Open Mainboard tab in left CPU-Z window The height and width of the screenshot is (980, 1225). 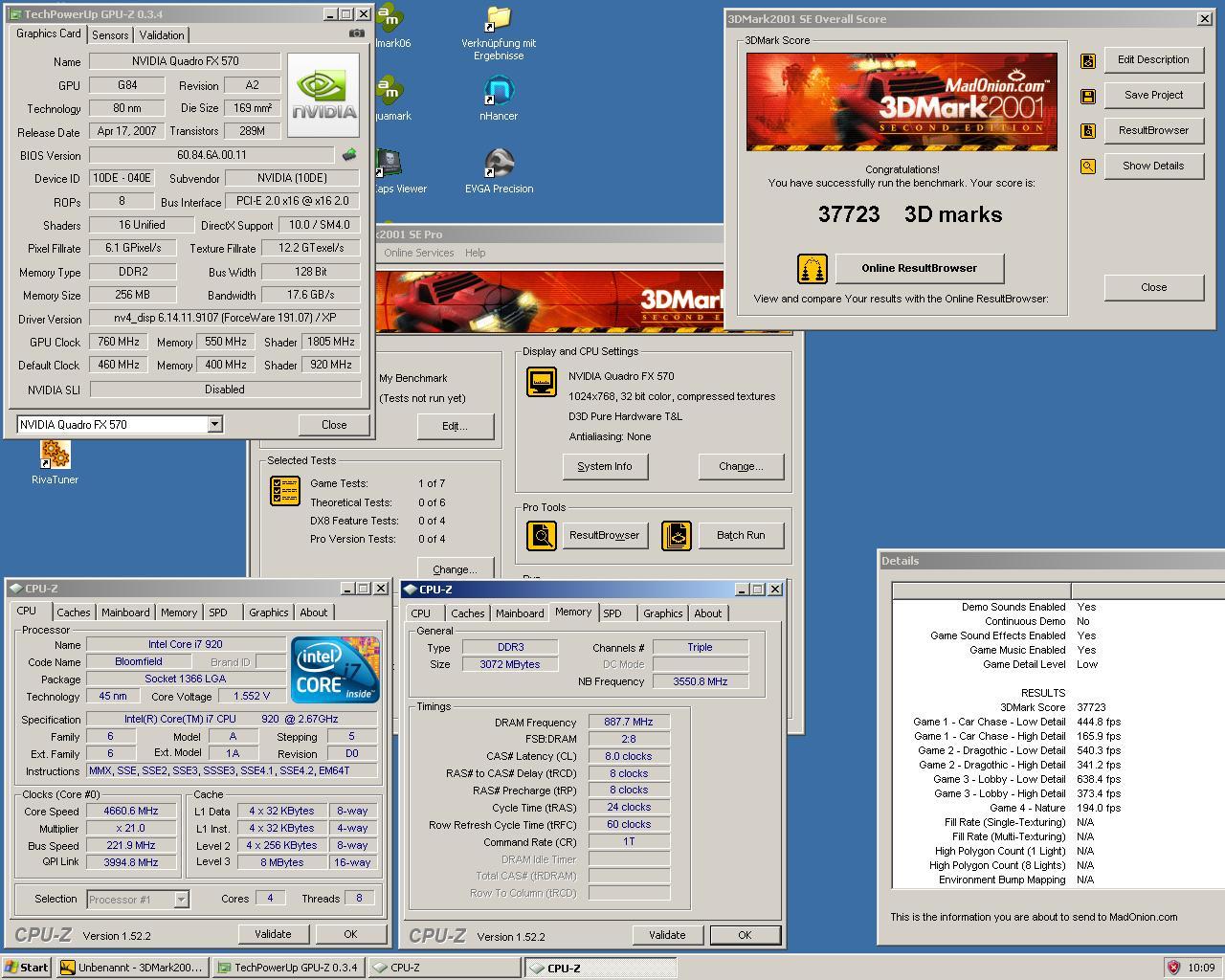coord(125,612)
